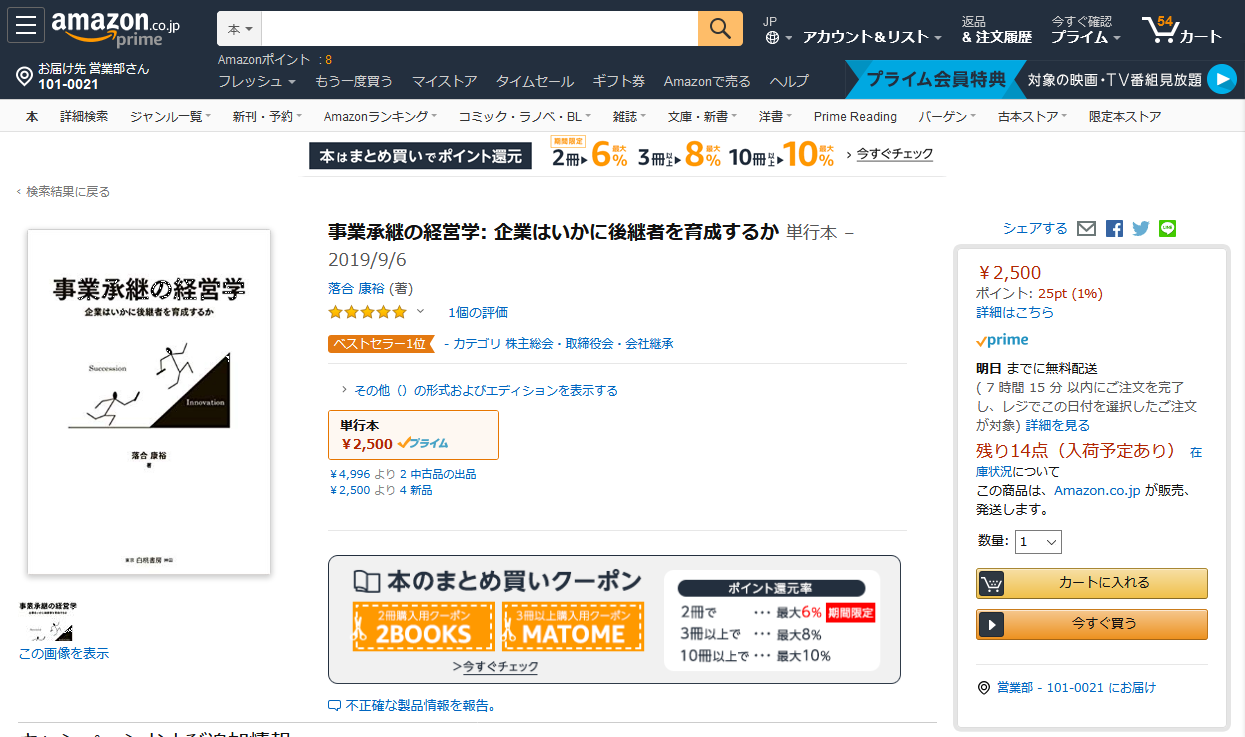Screen dimensions: 1245x737
Task: Open the 数量 quantity dropdown
Action: [x=1038, y=542]
